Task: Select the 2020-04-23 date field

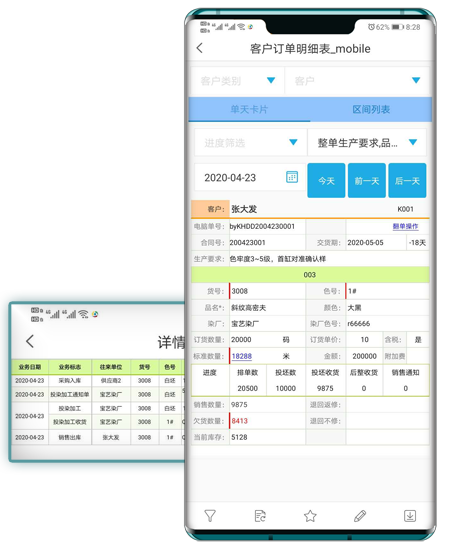Action: pyautogui.click(x=250, y=177)
